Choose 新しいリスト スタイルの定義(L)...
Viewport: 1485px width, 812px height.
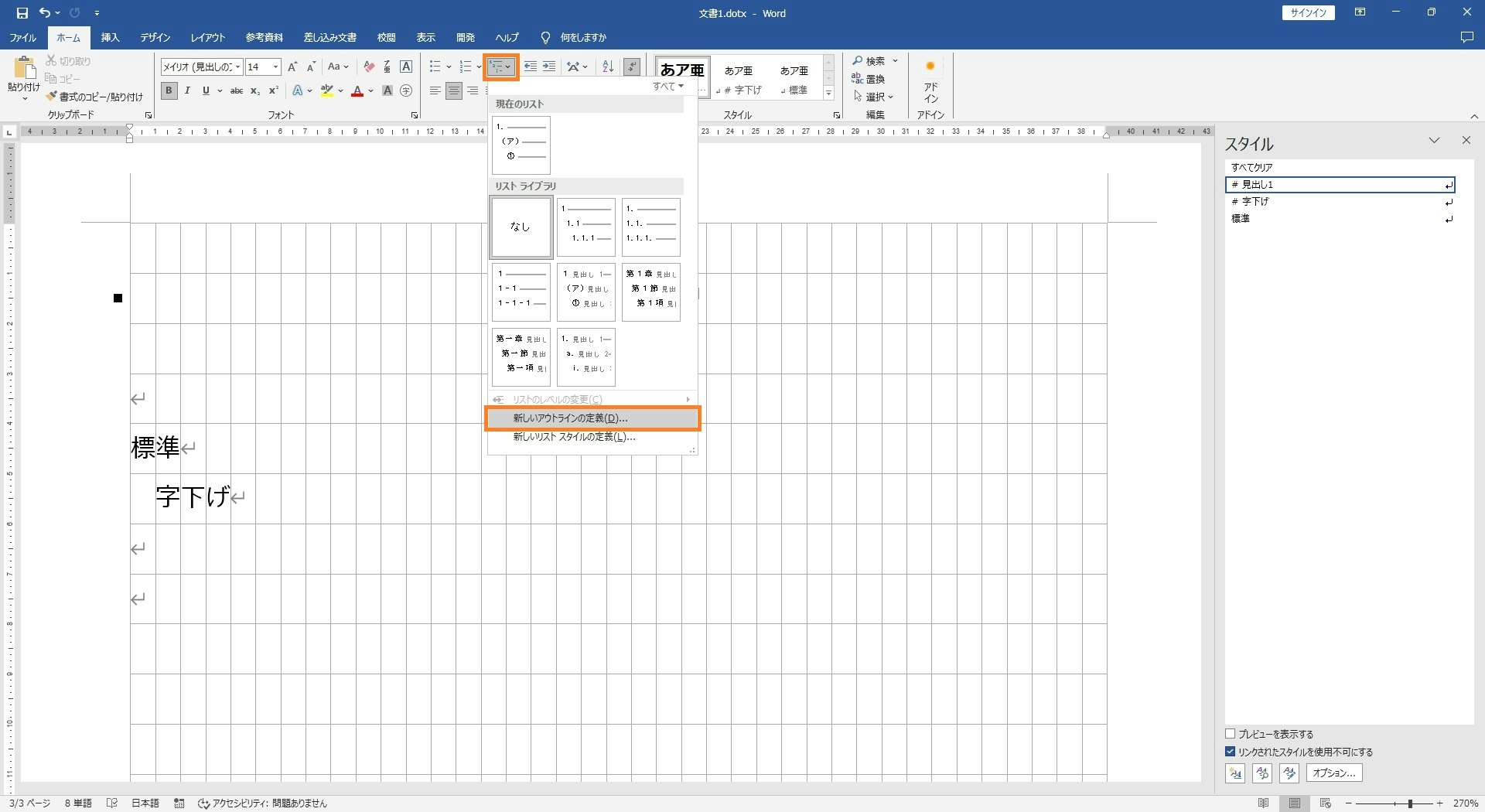pos(592,437)
